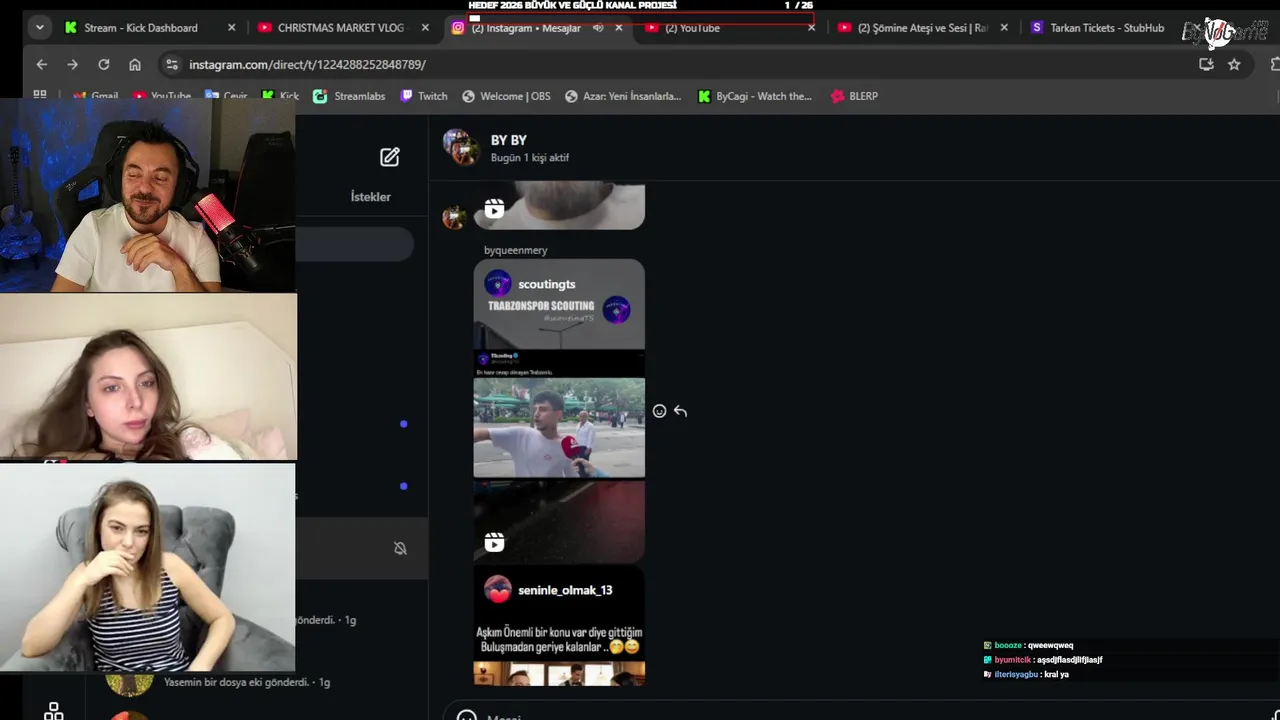
Task: Open the browser home page
Action: (135, 64)
